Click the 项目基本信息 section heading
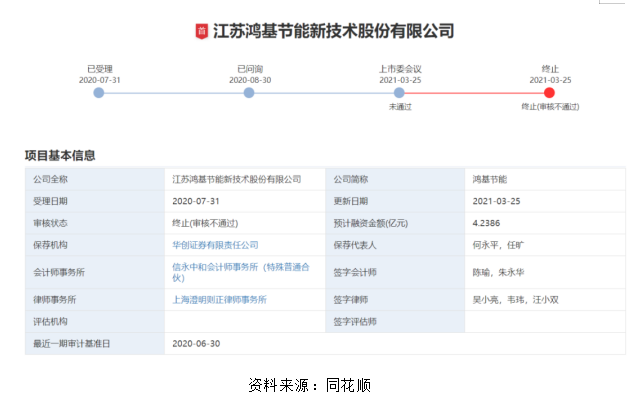644x403 pixels. coord(60,156)
